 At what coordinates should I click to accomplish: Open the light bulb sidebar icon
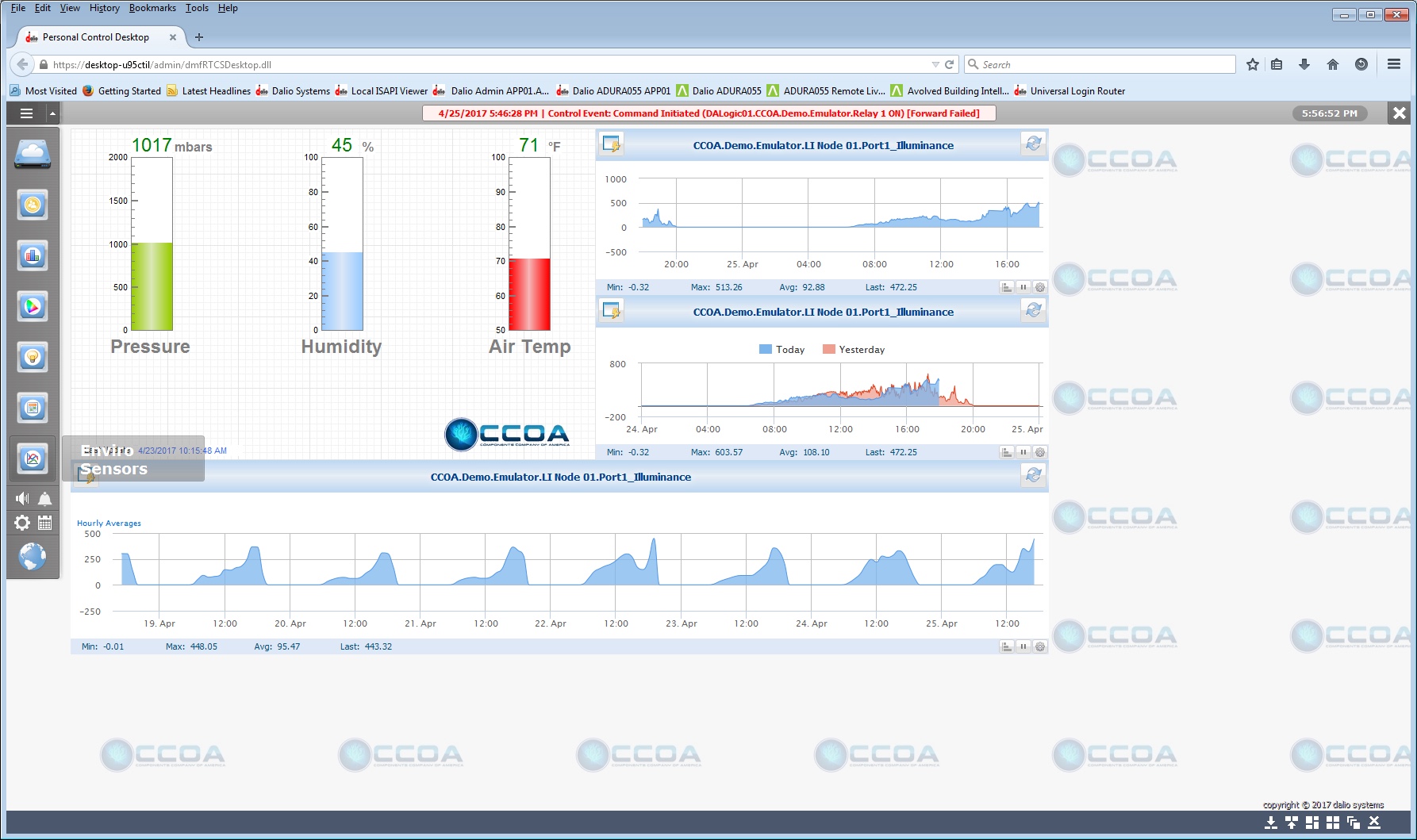click(33, 357)
